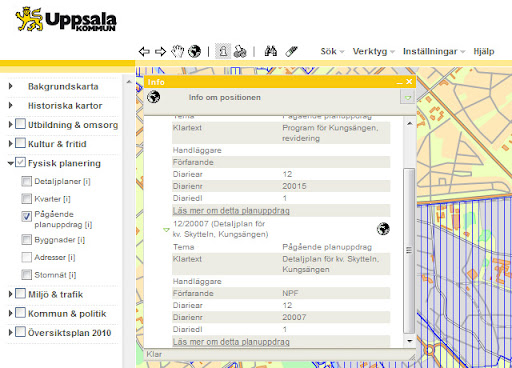
Task: Click Adresser [i] label
Action: 55,257
